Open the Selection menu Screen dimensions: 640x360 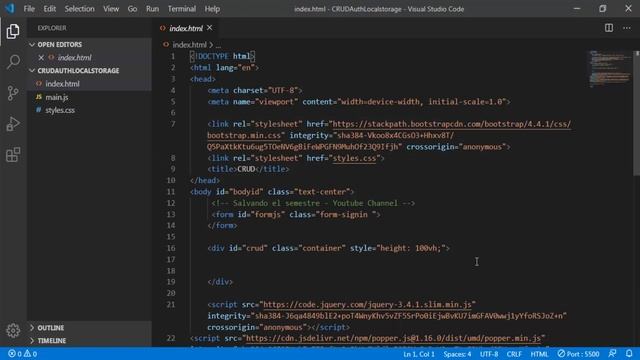[x=79, y=9]
